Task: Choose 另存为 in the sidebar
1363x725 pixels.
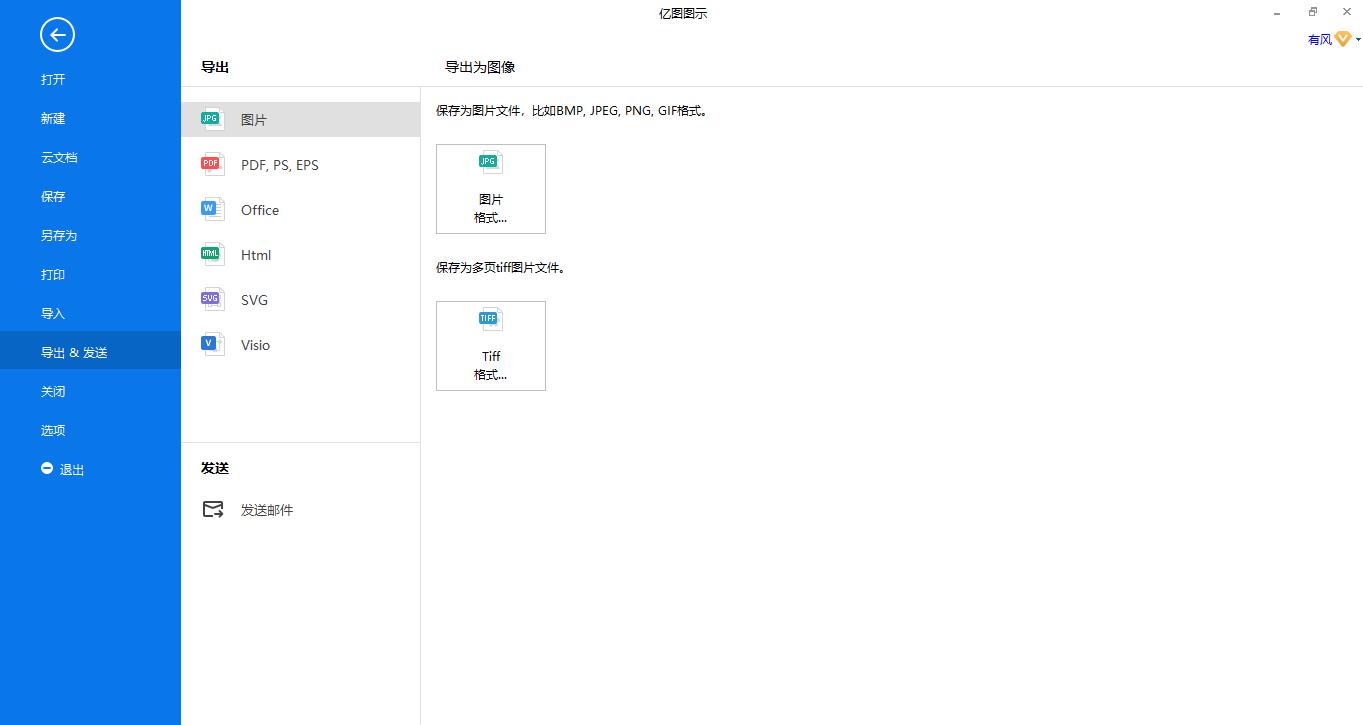Action: click(59, 236)
